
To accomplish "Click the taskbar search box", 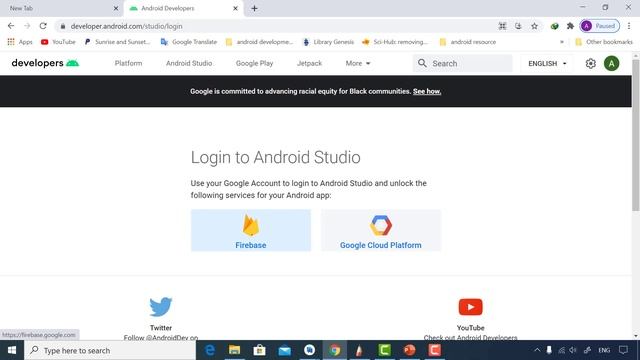I will (x=110, y=350).
